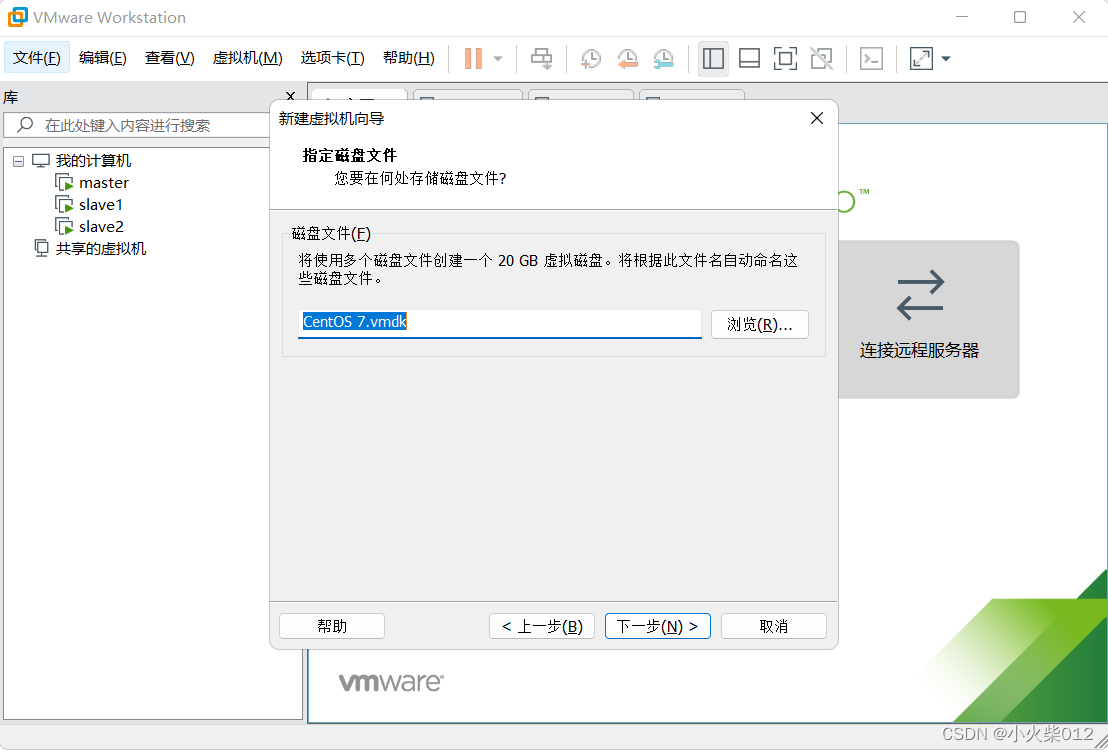Select 我的计算机 in the library tree
1108x752 pixels.
93,160
